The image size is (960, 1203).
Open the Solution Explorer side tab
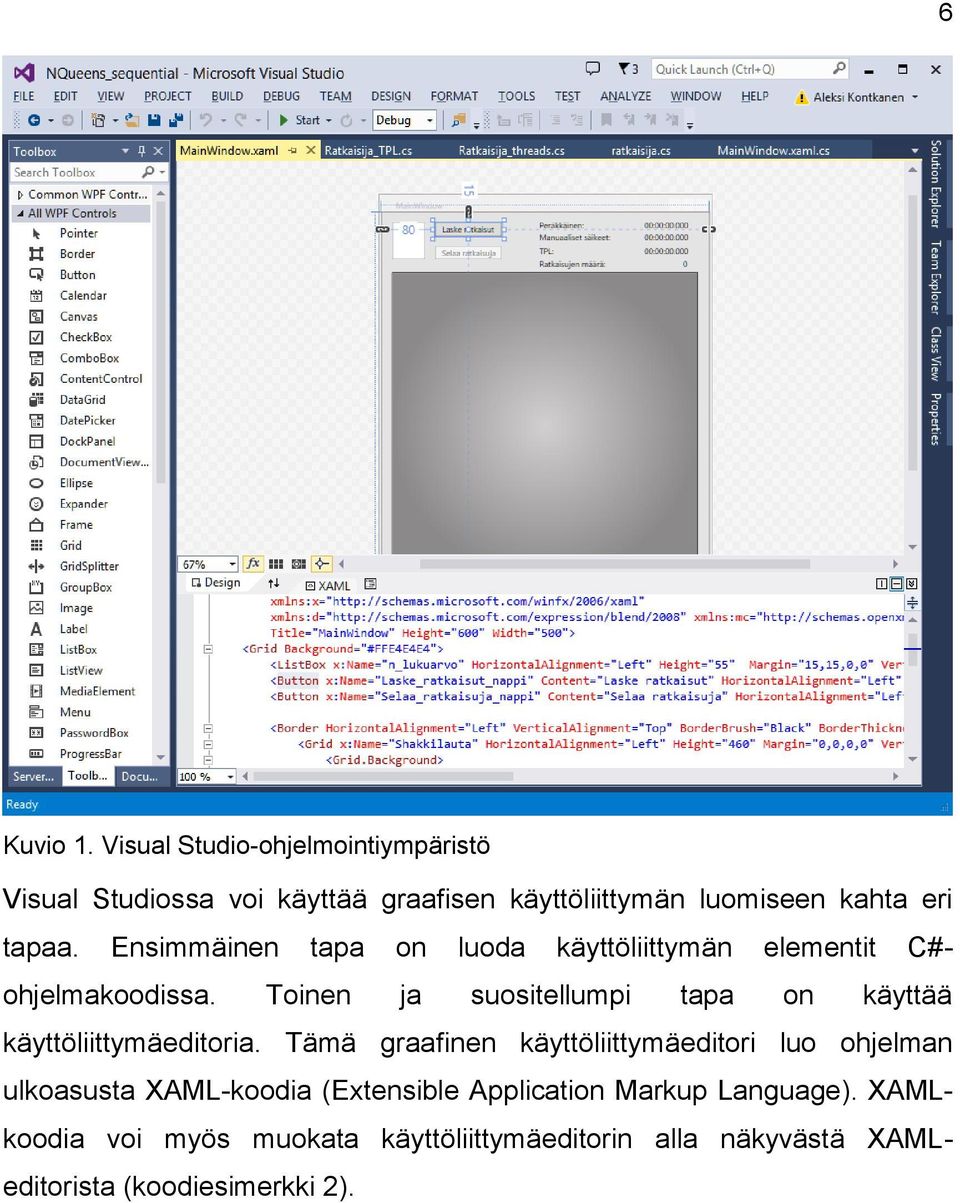pyautogui.click(x=935, y=183)
